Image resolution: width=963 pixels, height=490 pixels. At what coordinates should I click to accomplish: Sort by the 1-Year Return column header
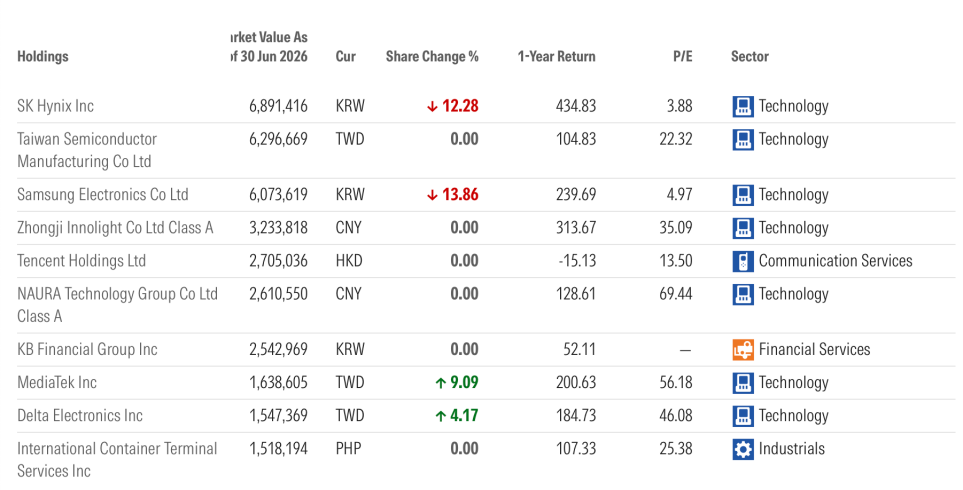[x=556, y=56]
